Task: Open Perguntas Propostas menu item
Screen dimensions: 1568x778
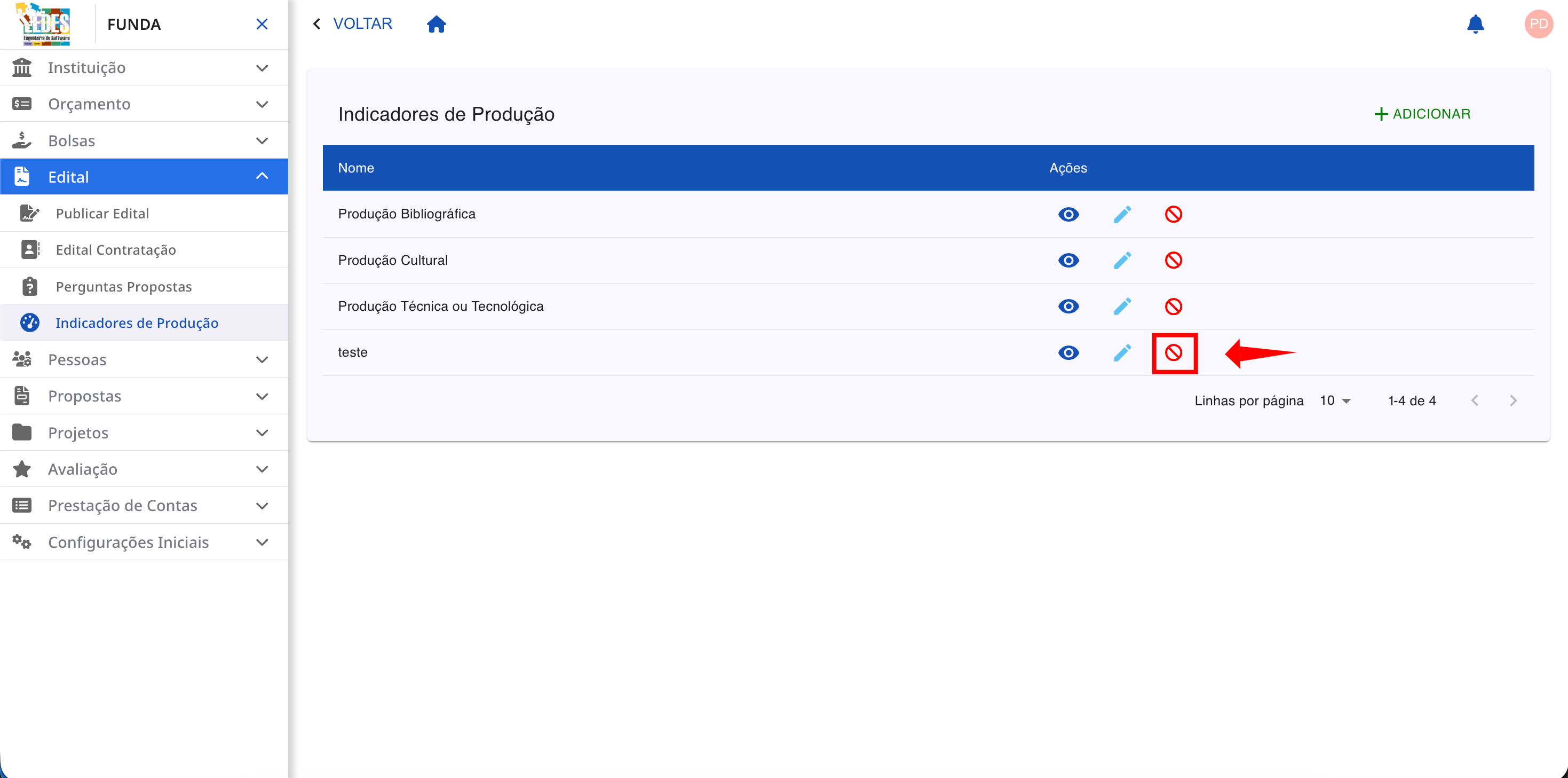Action: click(x=144, y=286)
